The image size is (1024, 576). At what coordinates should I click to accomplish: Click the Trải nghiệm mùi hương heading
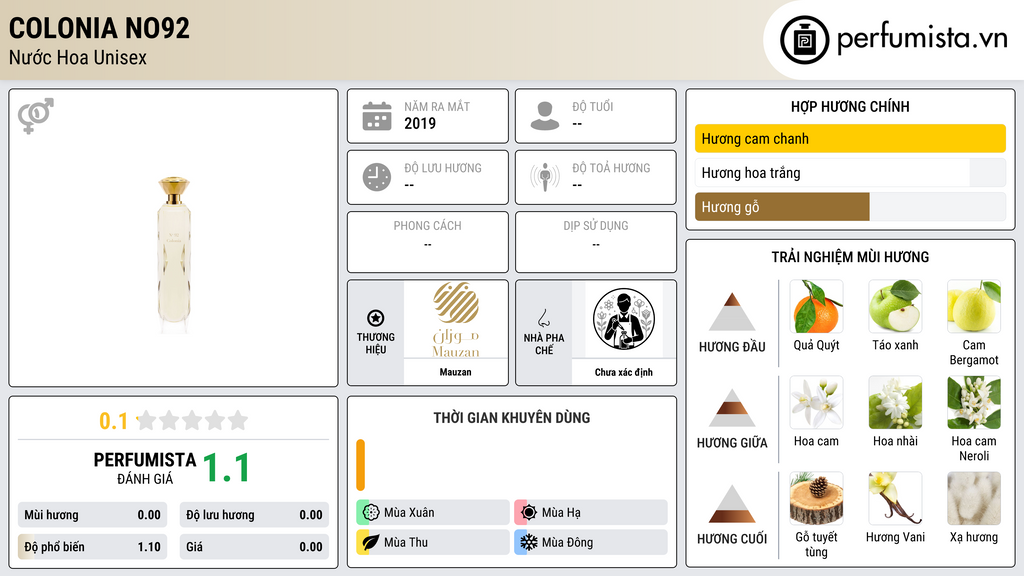pos(850,257)
